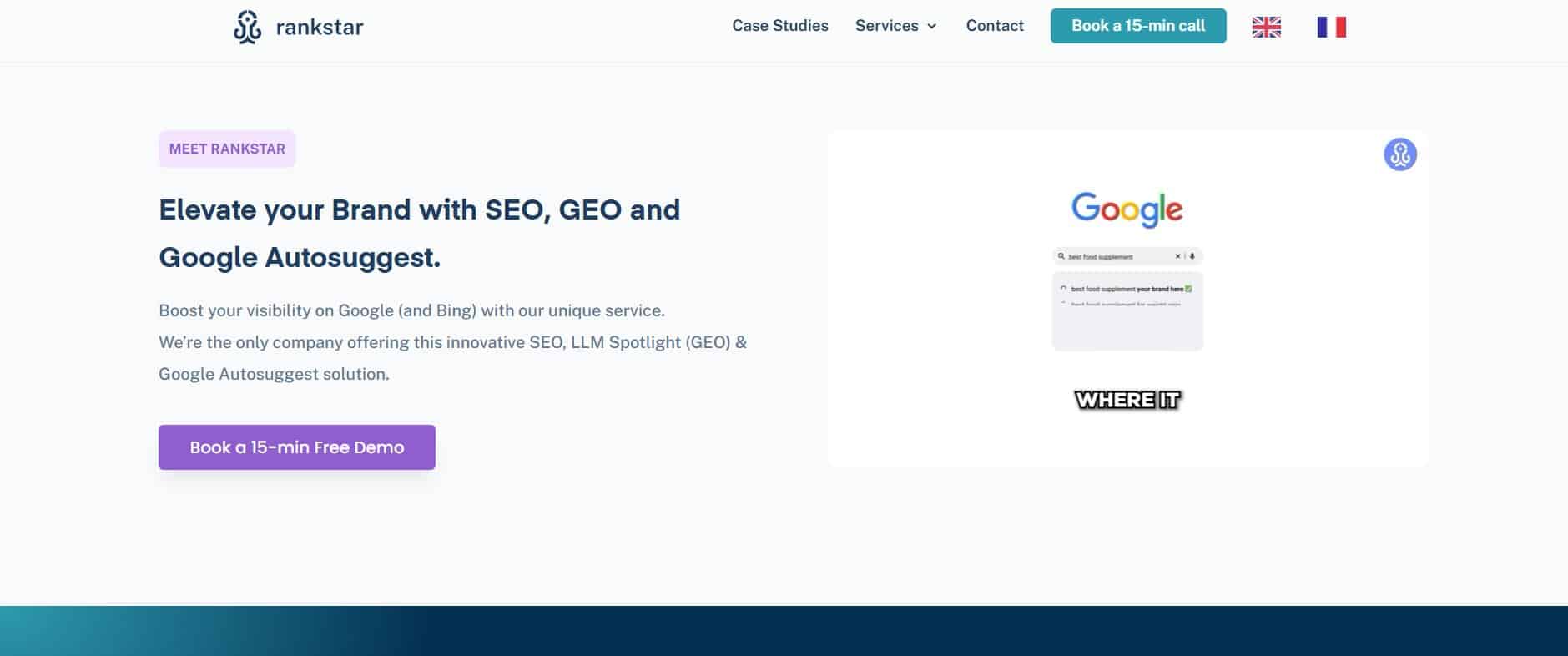Open the Case Studies menu item
The width and height of the screenshot is (1568, 656).
click(x=780, y=26)
